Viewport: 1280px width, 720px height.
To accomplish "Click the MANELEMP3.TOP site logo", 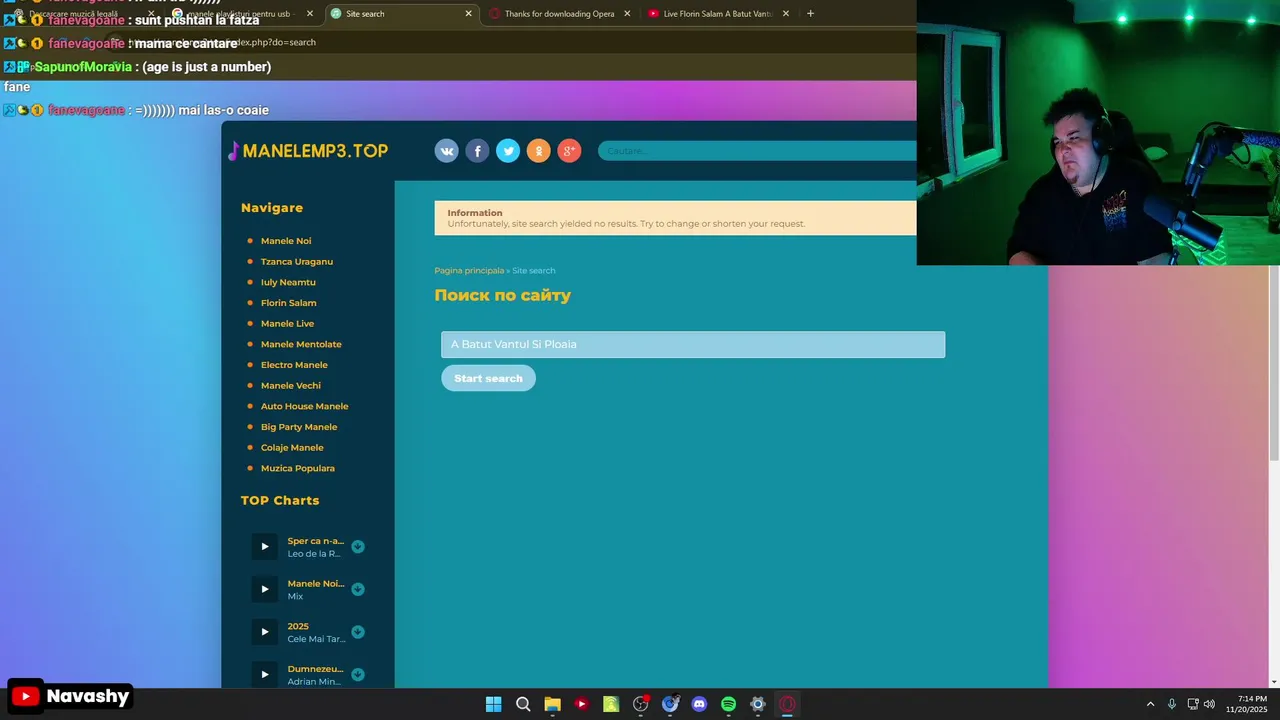I will (x=308, y=151).
